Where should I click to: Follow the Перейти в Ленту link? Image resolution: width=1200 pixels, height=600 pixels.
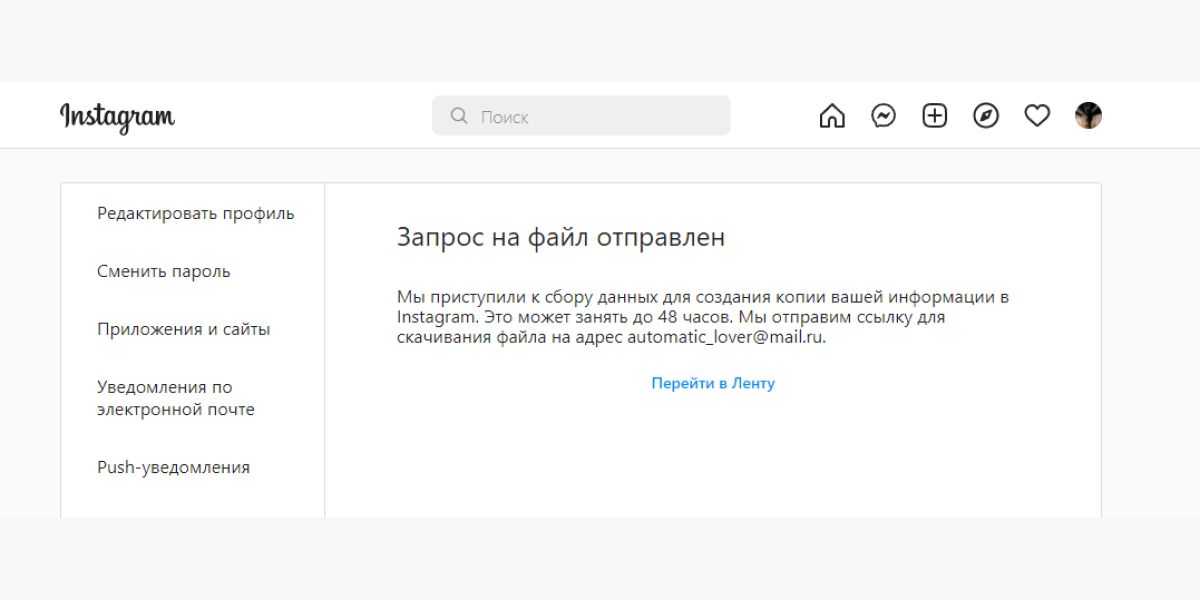click(713, 383)
